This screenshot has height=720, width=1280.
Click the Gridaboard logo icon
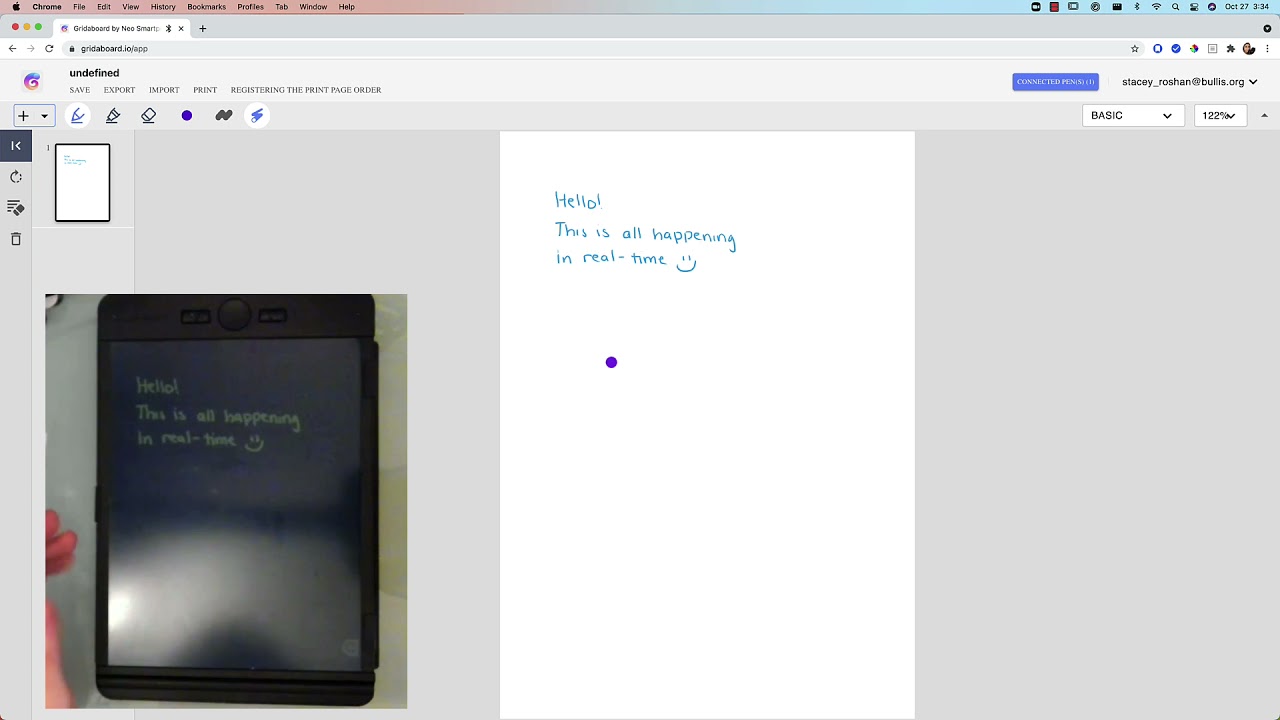tap(32, 82)
